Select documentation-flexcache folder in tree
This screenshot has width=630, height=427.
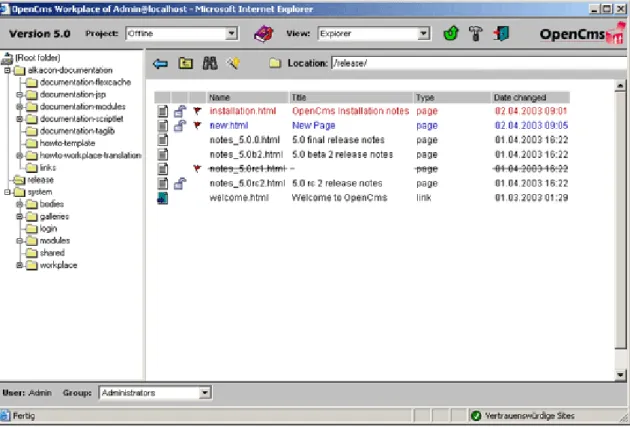(86, 82)
